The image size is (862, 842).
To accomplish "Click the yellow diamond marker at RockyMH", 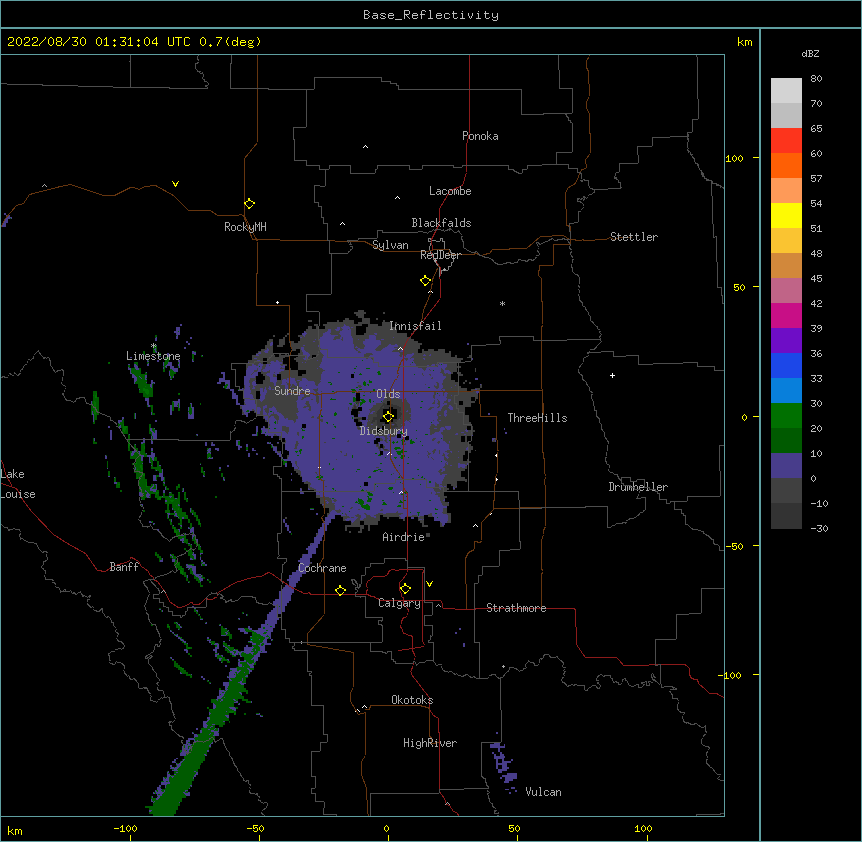I will tap(249, 204).
